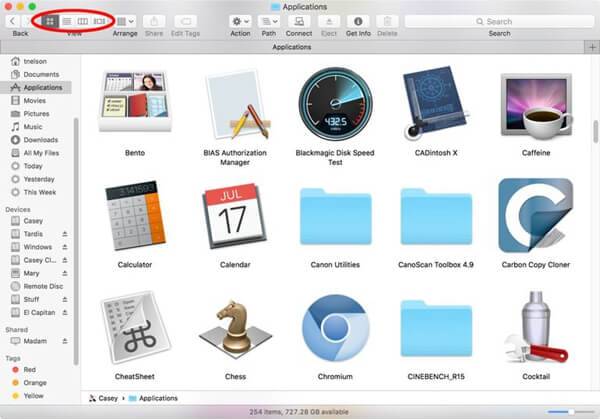600x419 pixels.
Task: Select the Applications tab
Action: 292,47
